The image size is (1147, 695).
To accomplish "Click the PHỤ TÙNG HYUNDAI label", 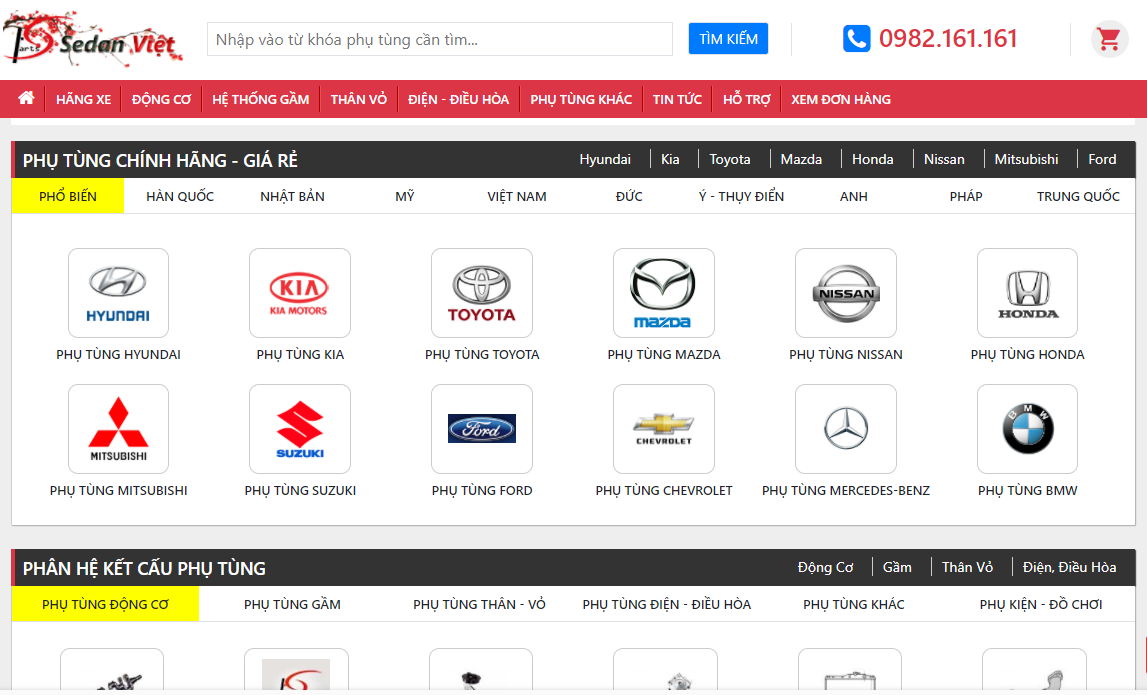I will click(x=119, y=355).
